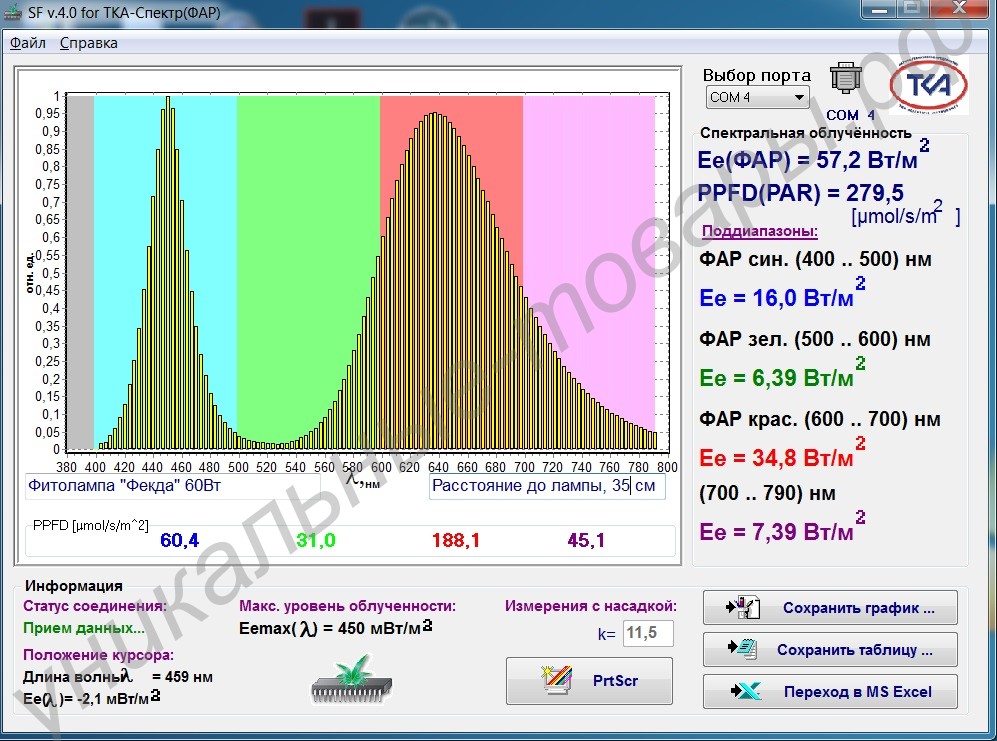Click the Выбор порта label
This screenshot has width=997, height=741.
757,75
